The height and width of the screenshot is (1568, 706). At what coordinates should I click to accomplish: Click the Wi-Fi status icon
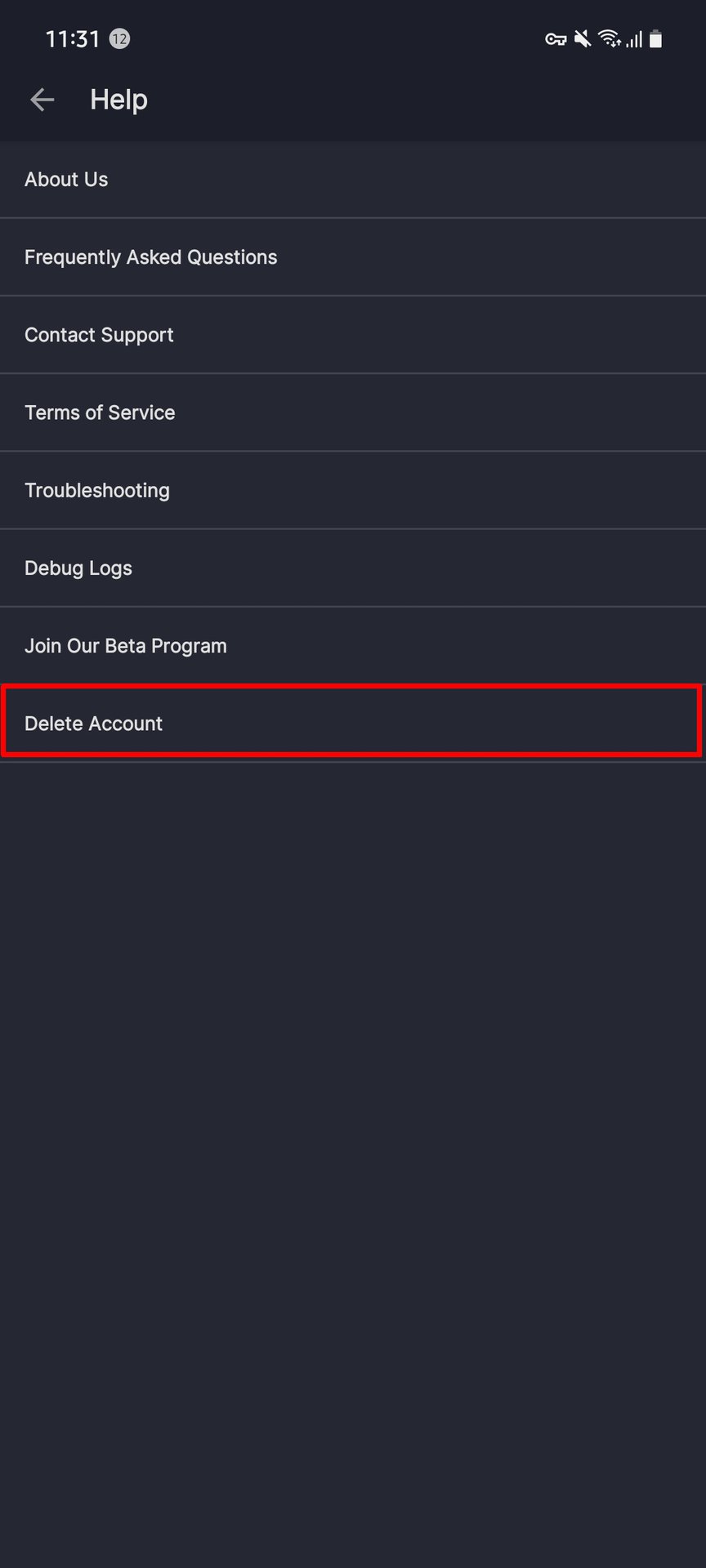[609, 39]
